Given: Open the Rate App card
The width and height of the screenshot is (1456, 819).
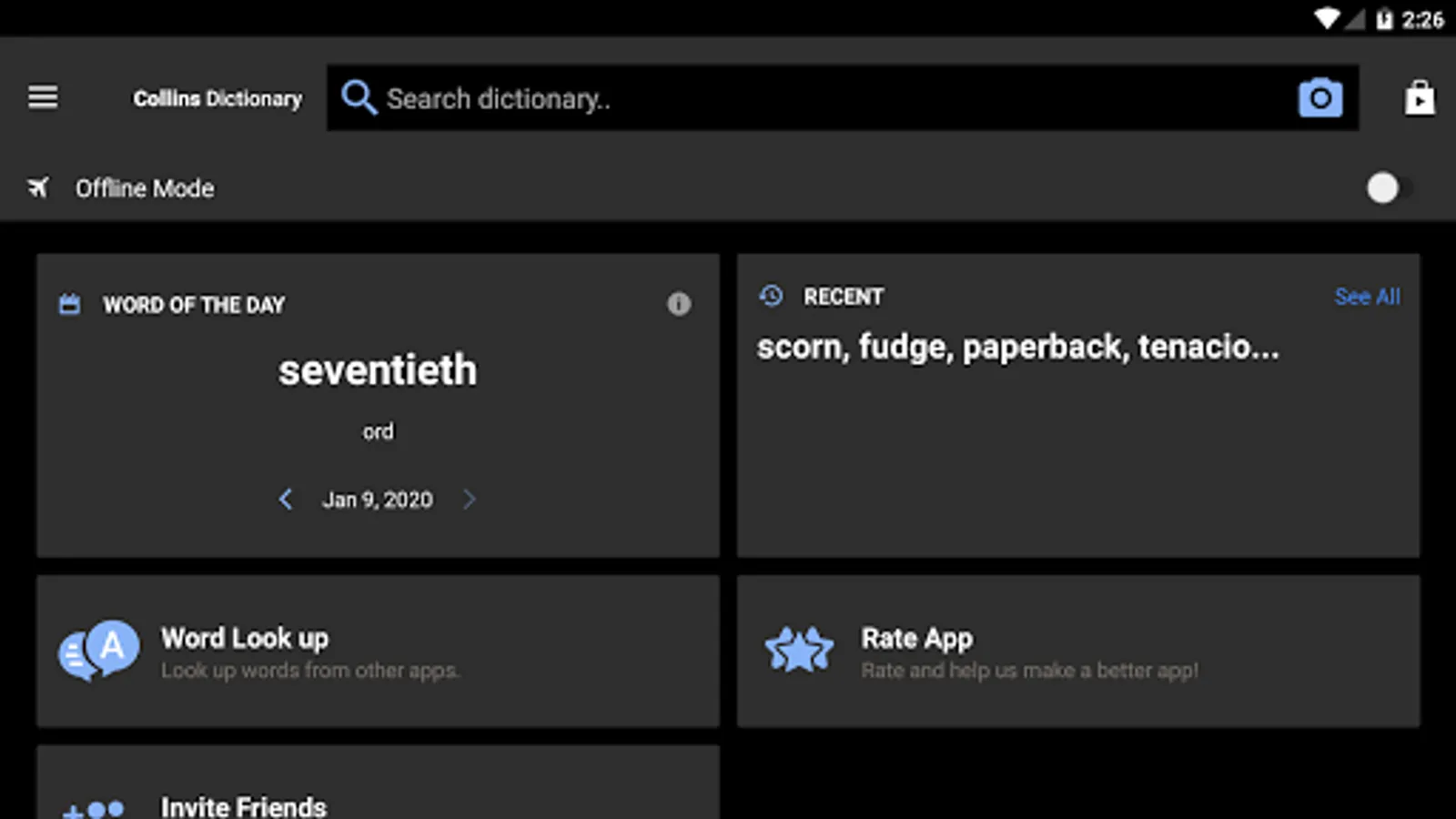Looking at the screenshot, I should click(1077, 652).
